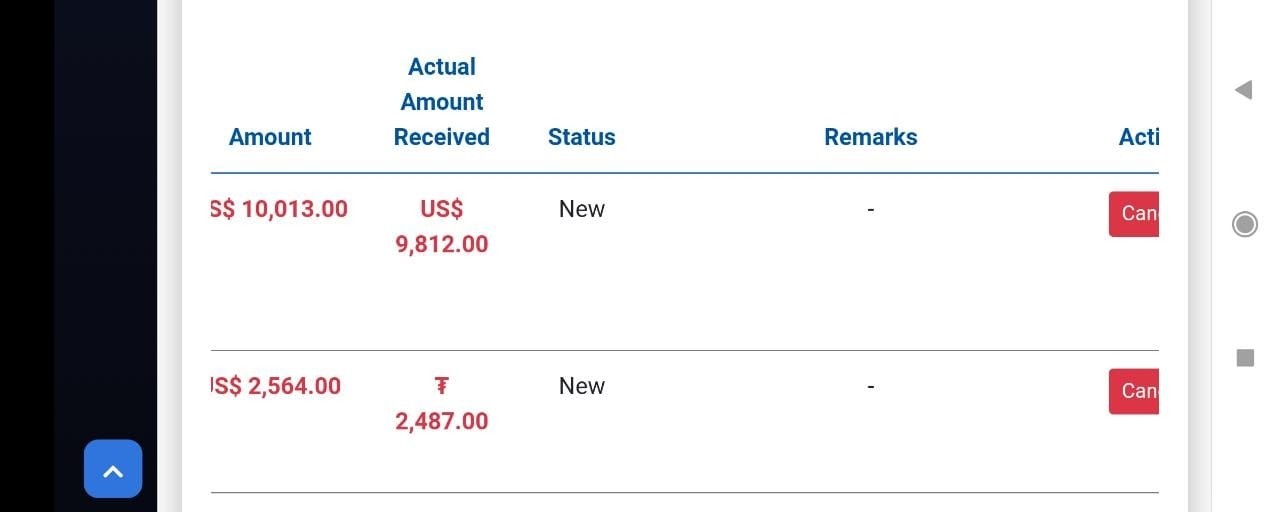The image size is (1280, 512).
Task: Click the Status column header
Action: 582,137
